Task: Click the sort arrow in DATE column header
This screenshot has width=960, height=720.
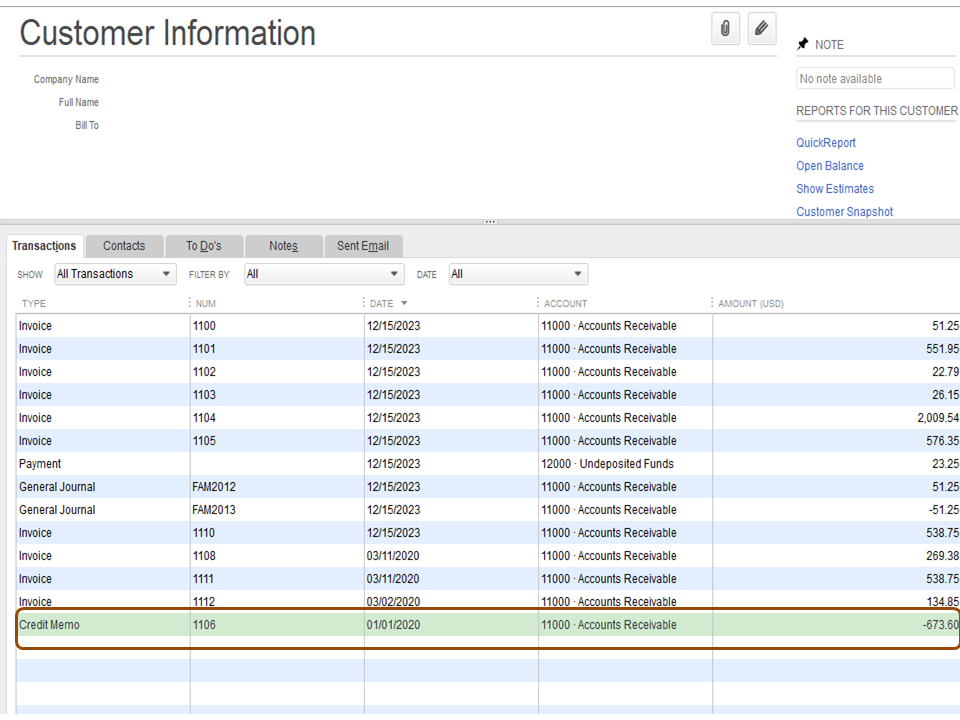Action: coord(404,303)
